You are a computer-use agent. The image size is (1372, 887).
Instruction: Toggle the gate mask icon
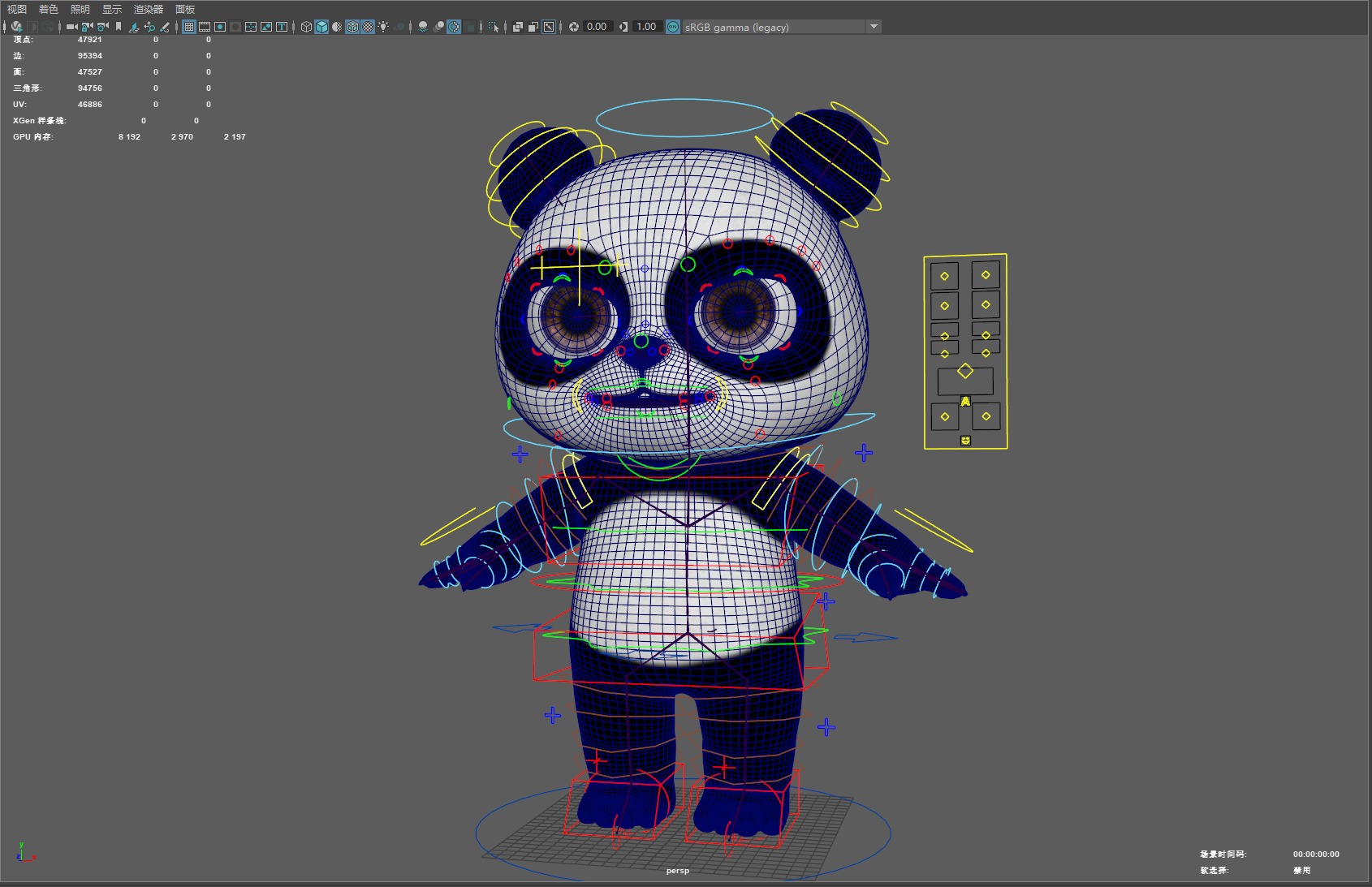pos(235,27)
